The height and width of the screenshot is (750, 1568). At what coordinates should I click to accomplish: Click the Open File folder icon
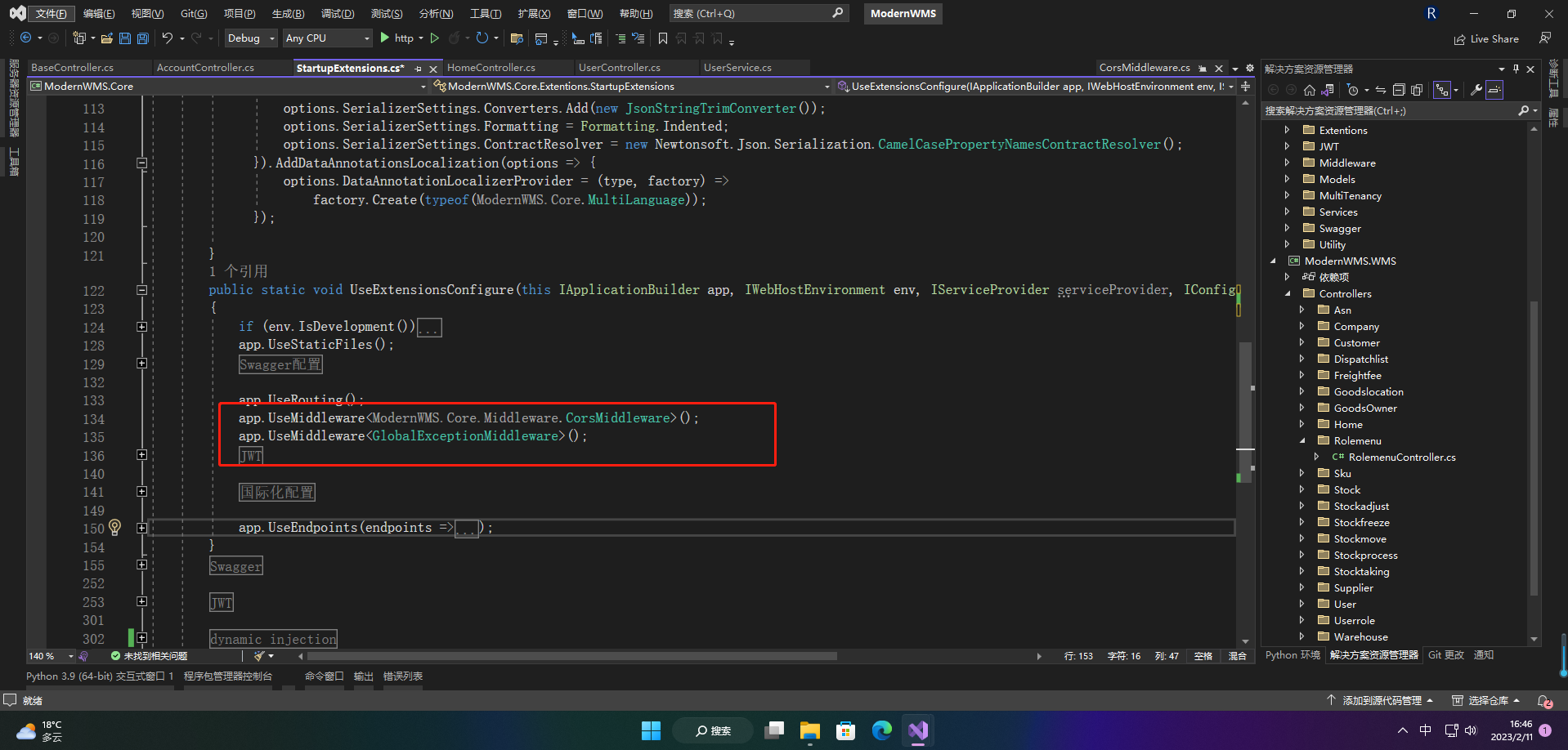[x=107, y=38]
